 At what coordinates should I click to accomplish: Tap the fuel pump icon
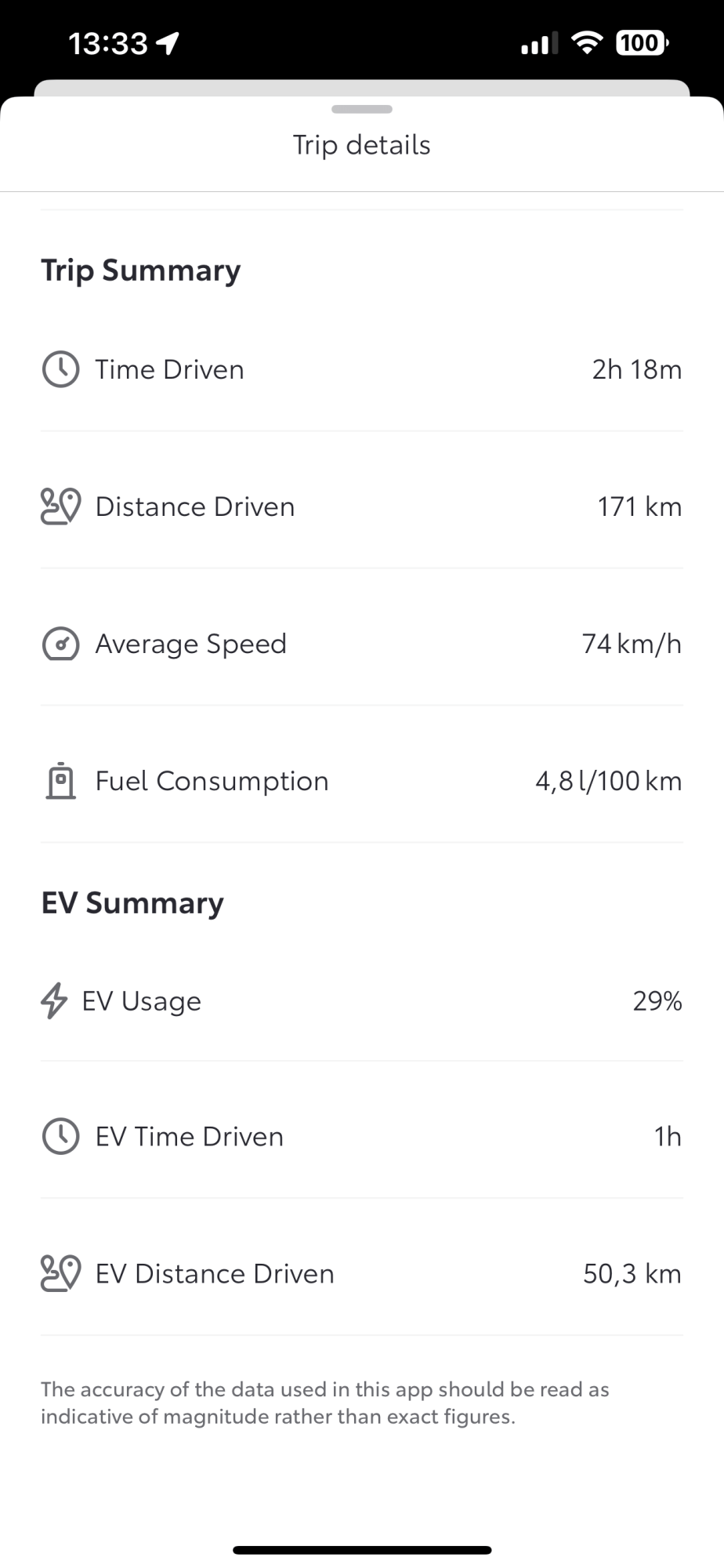(x=60, y=781)
